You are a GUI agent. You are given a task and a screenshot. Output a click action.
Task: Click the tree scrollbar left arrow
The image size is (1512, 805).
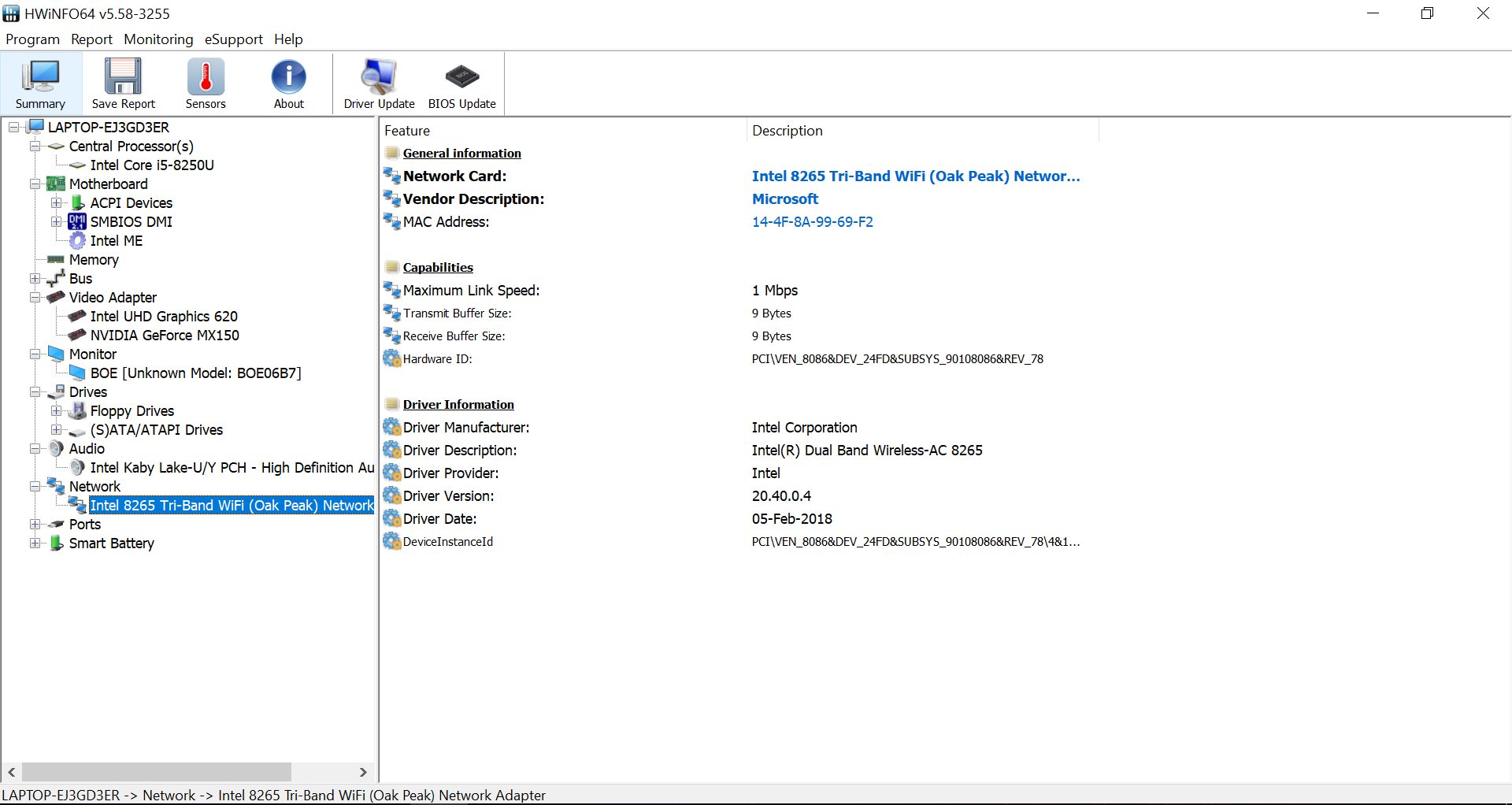pyautogui.click(x=12, y=772)
